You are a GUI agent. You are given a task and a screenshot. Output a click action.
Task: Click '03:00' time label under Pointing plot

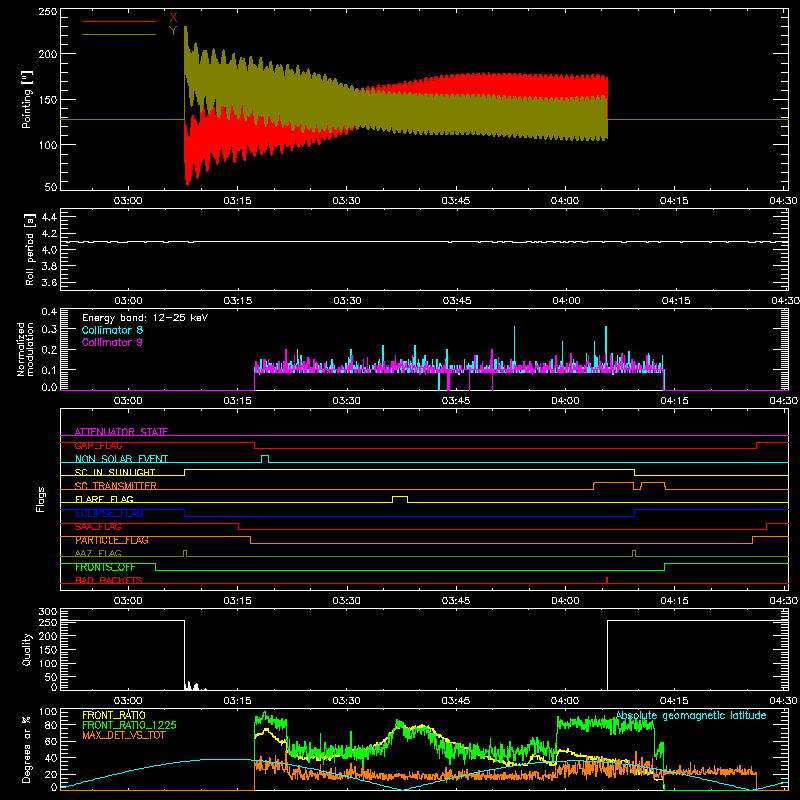128,201
